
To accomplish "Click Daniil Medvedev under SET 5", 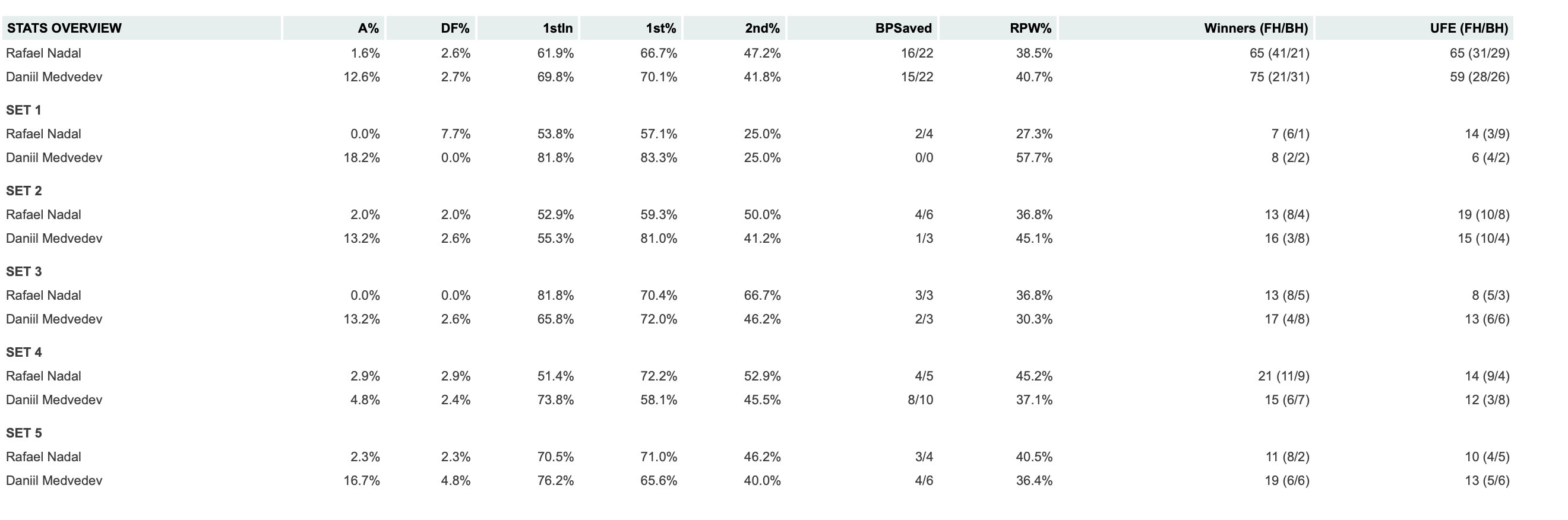I will pos(54,481).
